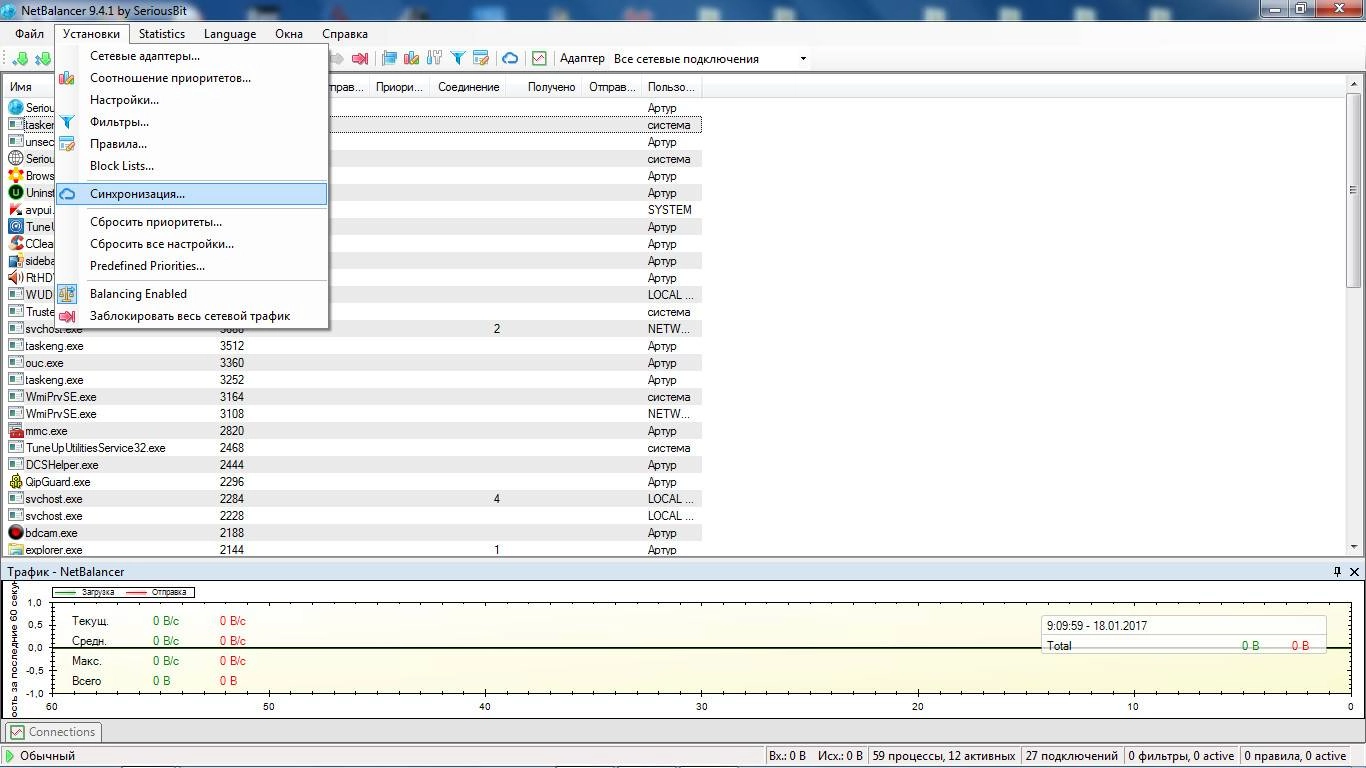Viewport: 1366px width, 768px height.
Task: Choose Соотношение приоритетов menu entry
Action: (192, 78)
